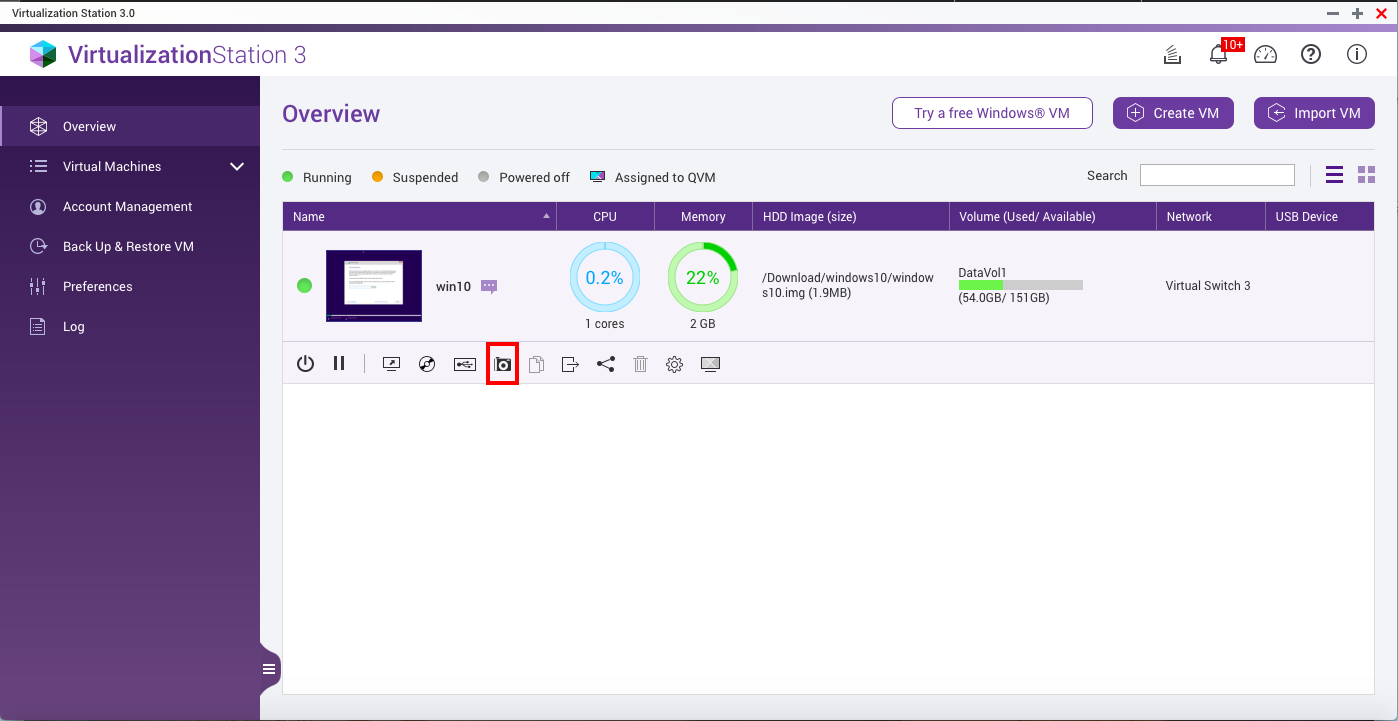This screenshot has width=1398, height=721.
Task: Click the Memory column header
Action: [703, 216]
